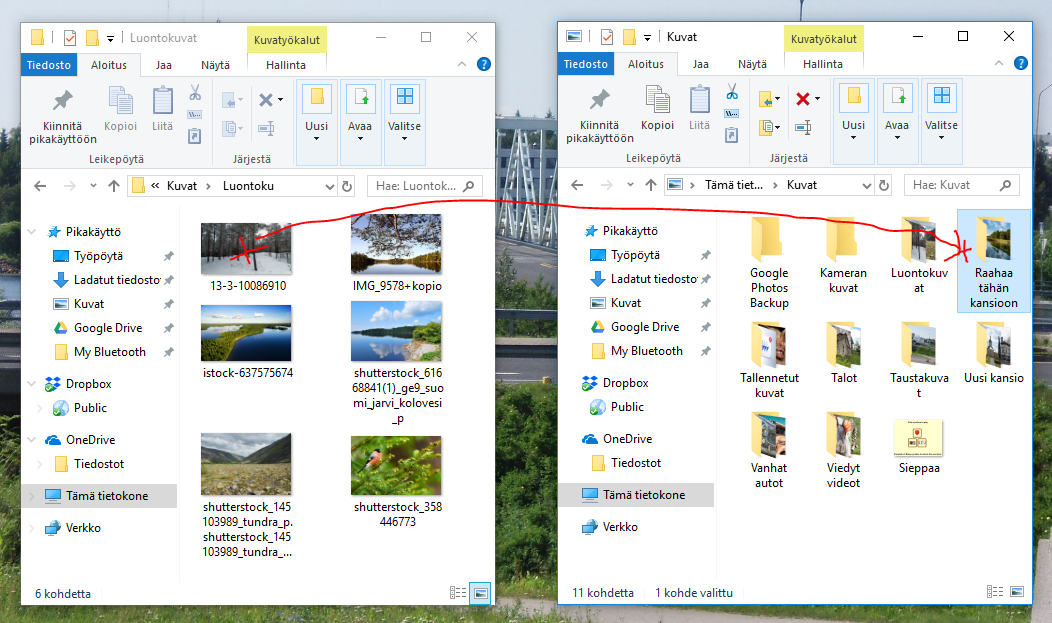
Task: Click Liitä paste icon in Kuvat window
Action: coord(699,99)
